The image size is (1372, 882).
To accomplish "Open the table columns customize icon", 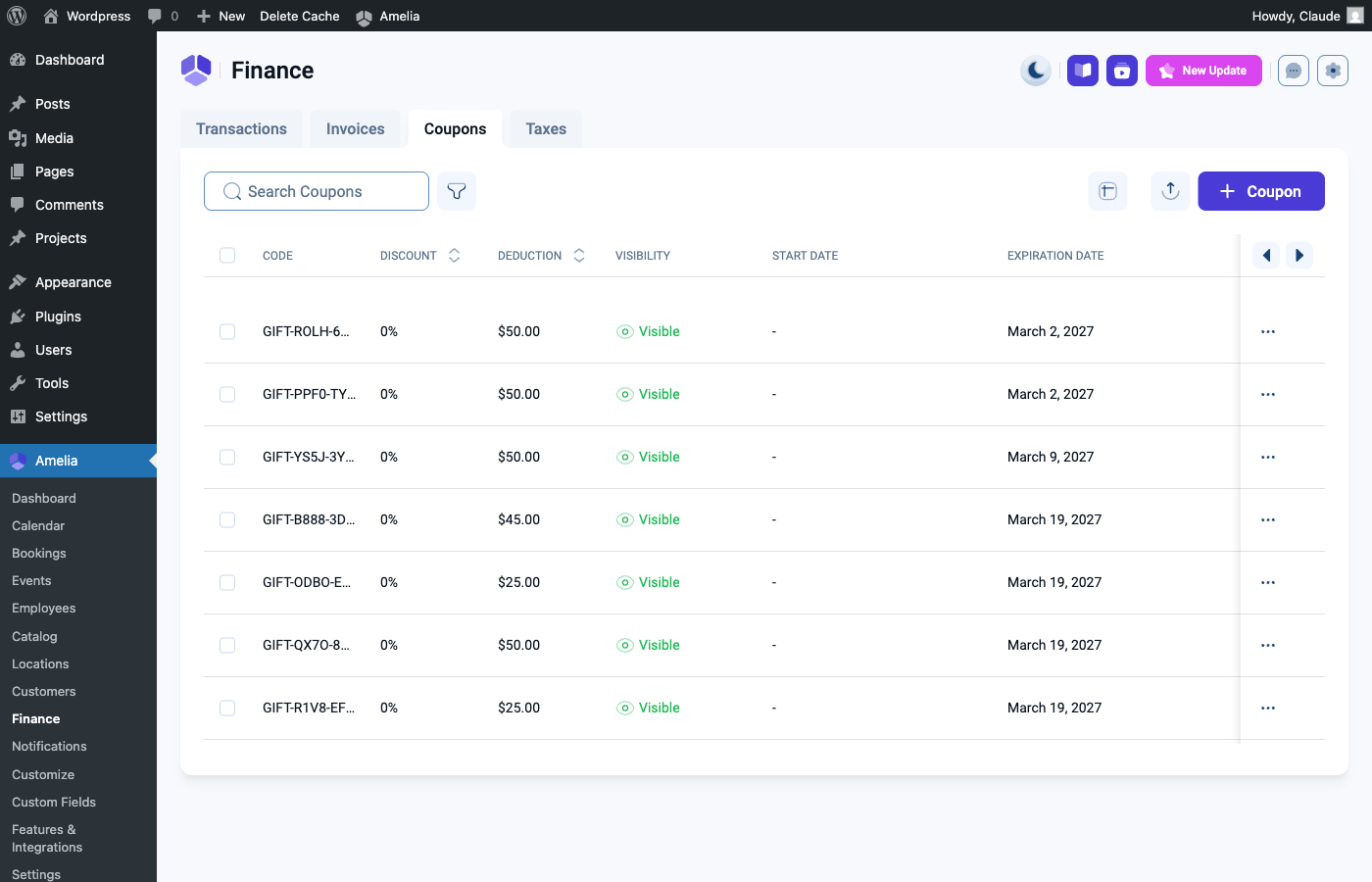I will pos(1108,191).
